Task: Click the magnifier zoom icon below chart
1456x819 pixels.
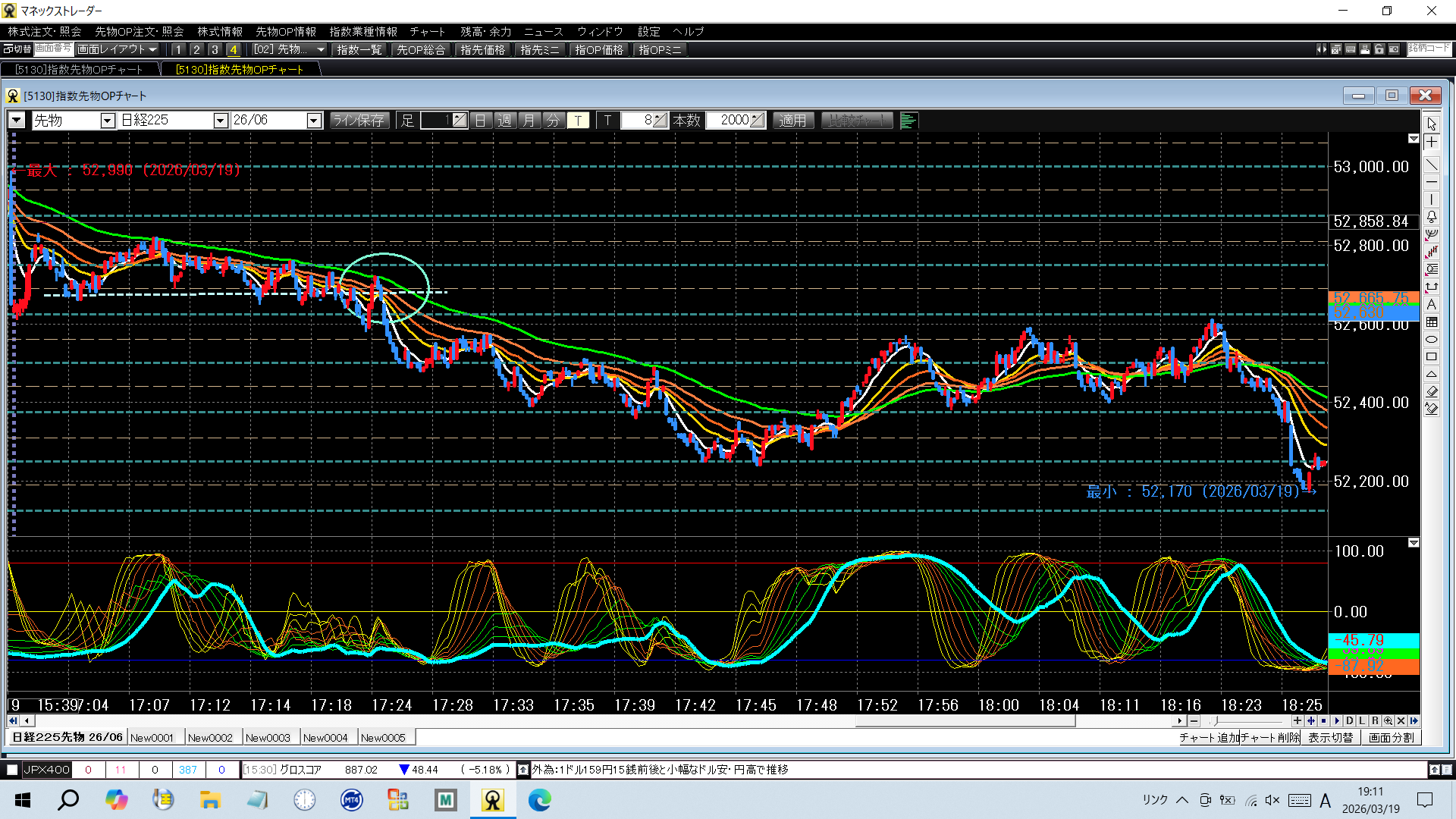Action: click(x=1388, y=721)
